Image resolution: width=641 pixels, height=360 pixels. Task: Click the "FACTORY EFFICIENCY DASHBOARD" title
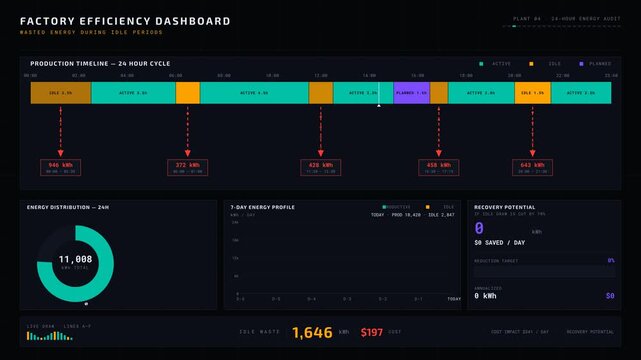pyautogui.click(x=125, y=21)
